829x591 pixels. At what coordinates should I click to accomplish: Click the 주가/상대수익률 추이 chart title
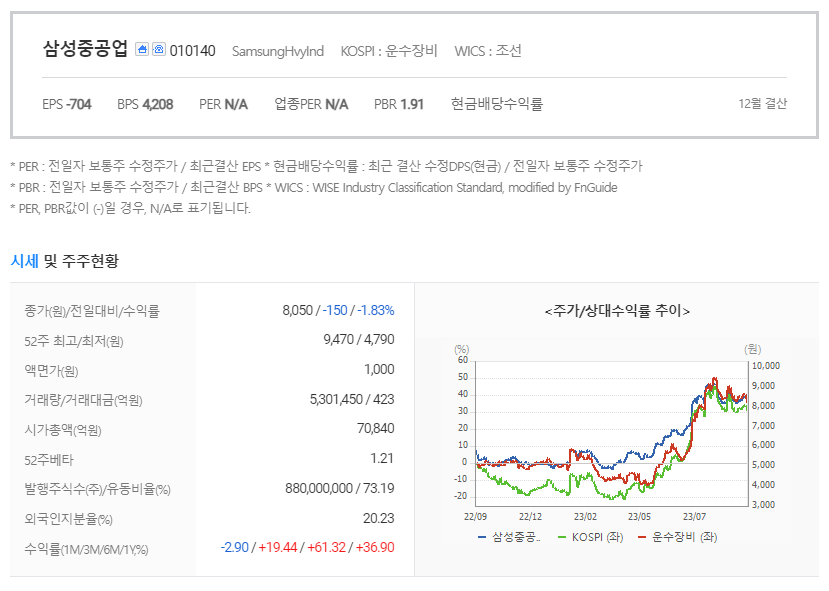(x=617, y=311)
